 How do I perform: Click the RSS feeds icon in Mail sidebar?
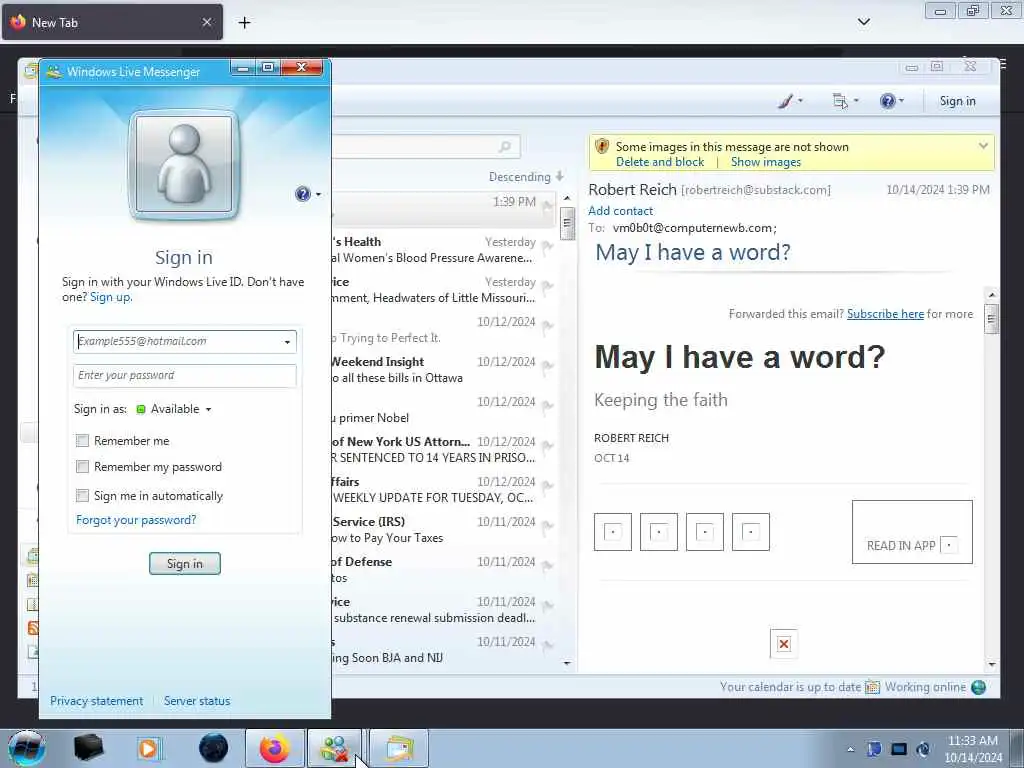click(33, 628)
